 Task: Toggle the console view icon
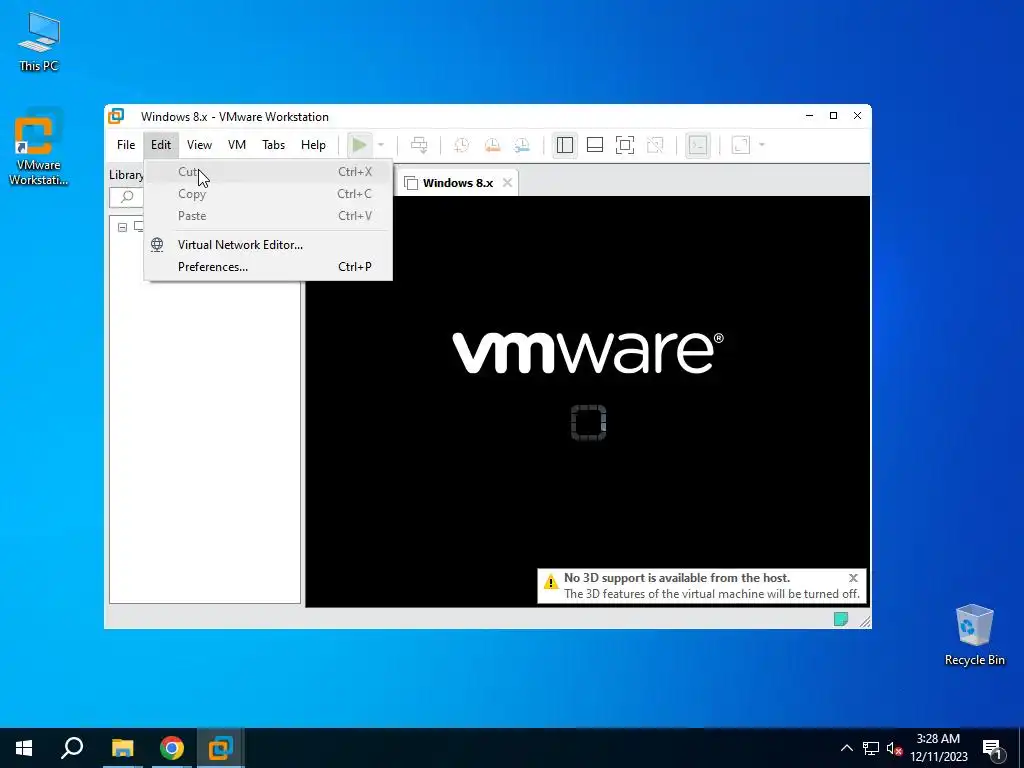coord(698,145)
